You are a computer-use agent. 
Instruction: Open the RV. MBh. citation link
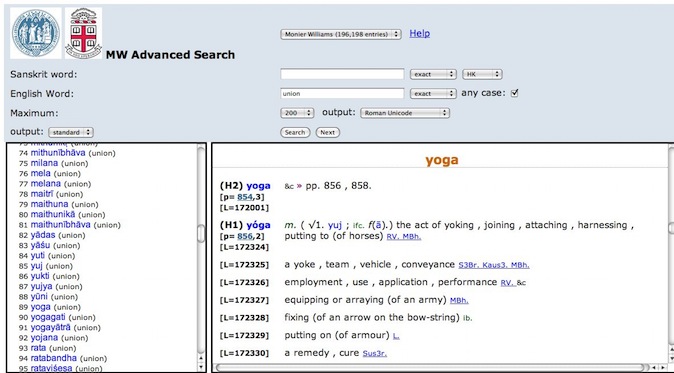[404, 237]
